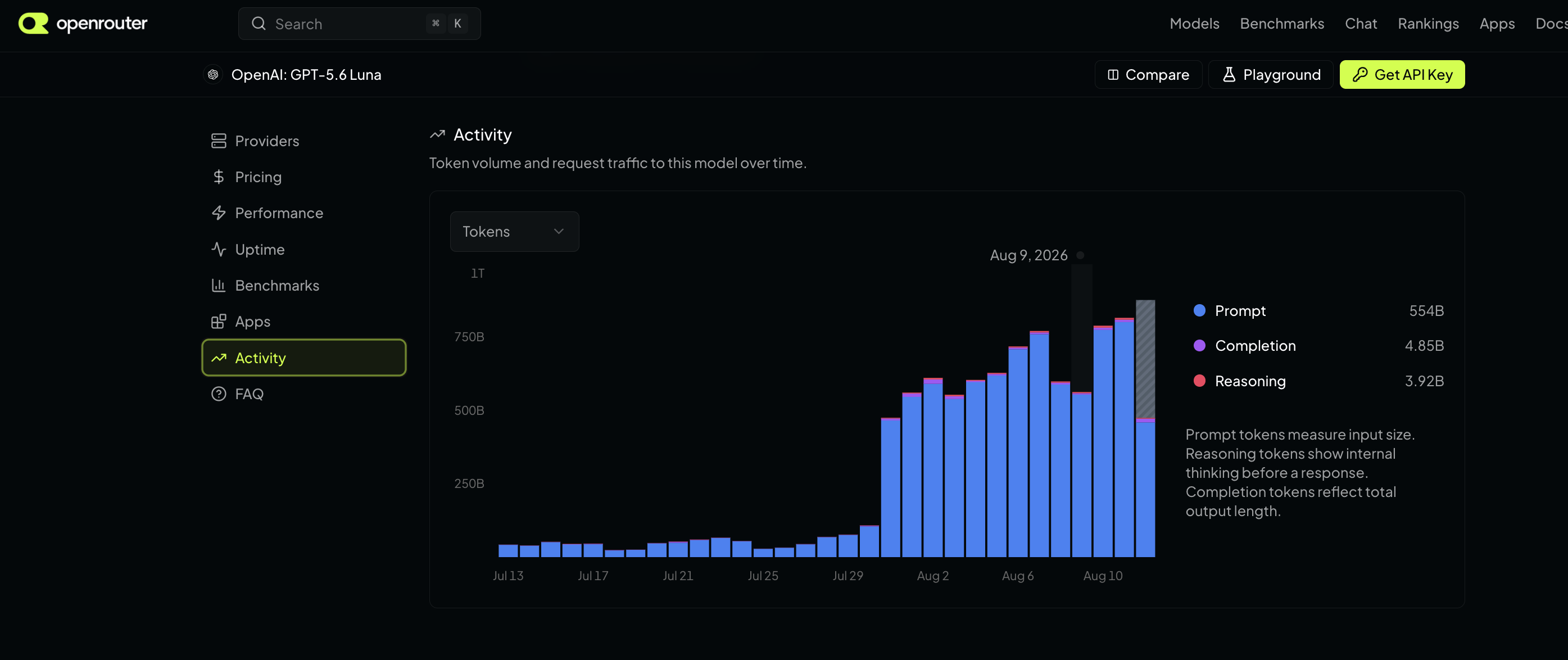This screenshot has width=1568, height=660.
Task: Click the OpenRouter logo icon
Action: tap(34, 24)
